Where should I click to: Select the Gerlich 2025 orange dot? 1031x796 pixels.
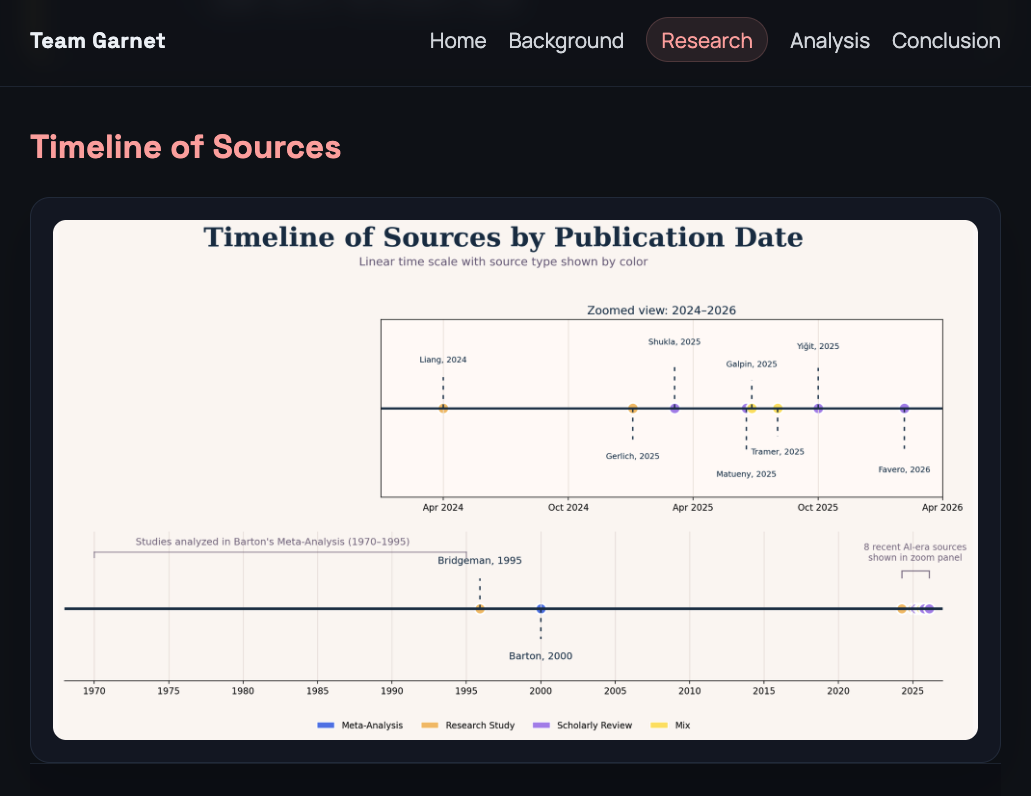click(633, 408)
